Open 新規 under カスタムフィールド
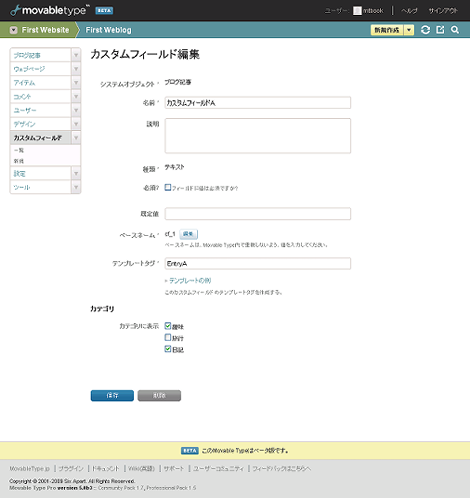This screenshot has width=470, height=498. click(19, 161)
